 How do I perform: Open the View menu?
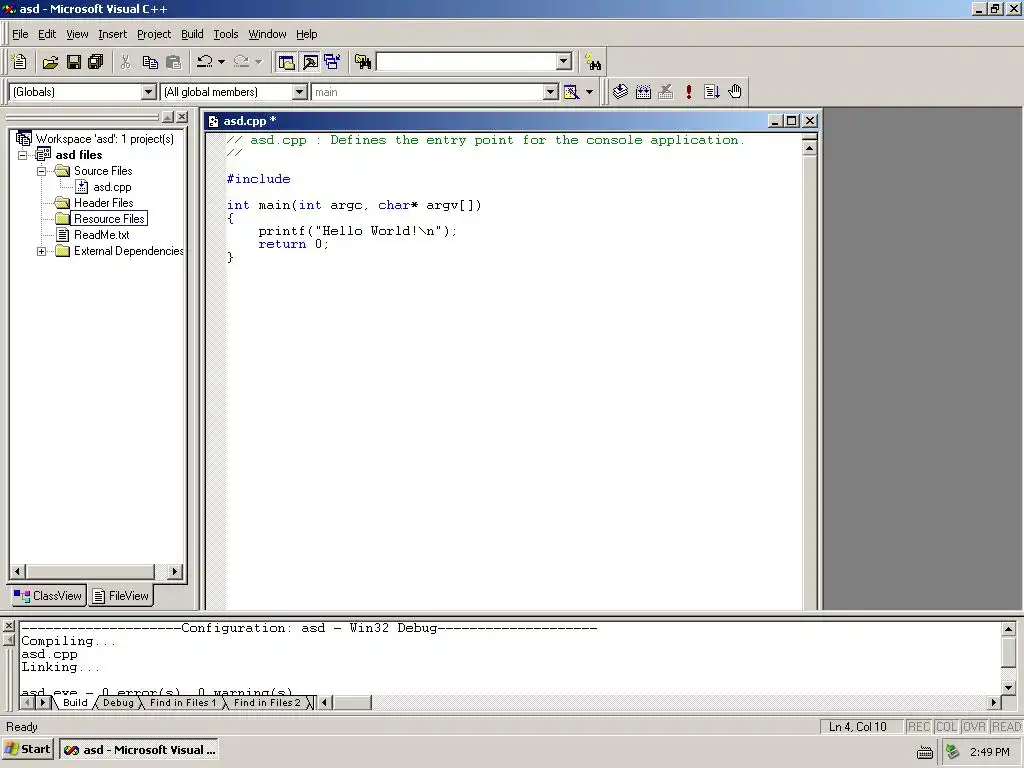(x=77, y=34)
